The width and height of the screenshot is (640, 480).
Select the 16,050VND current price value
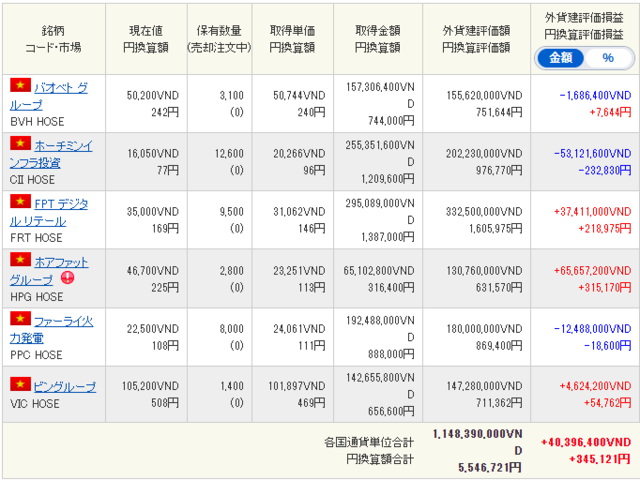coord(153,153)
